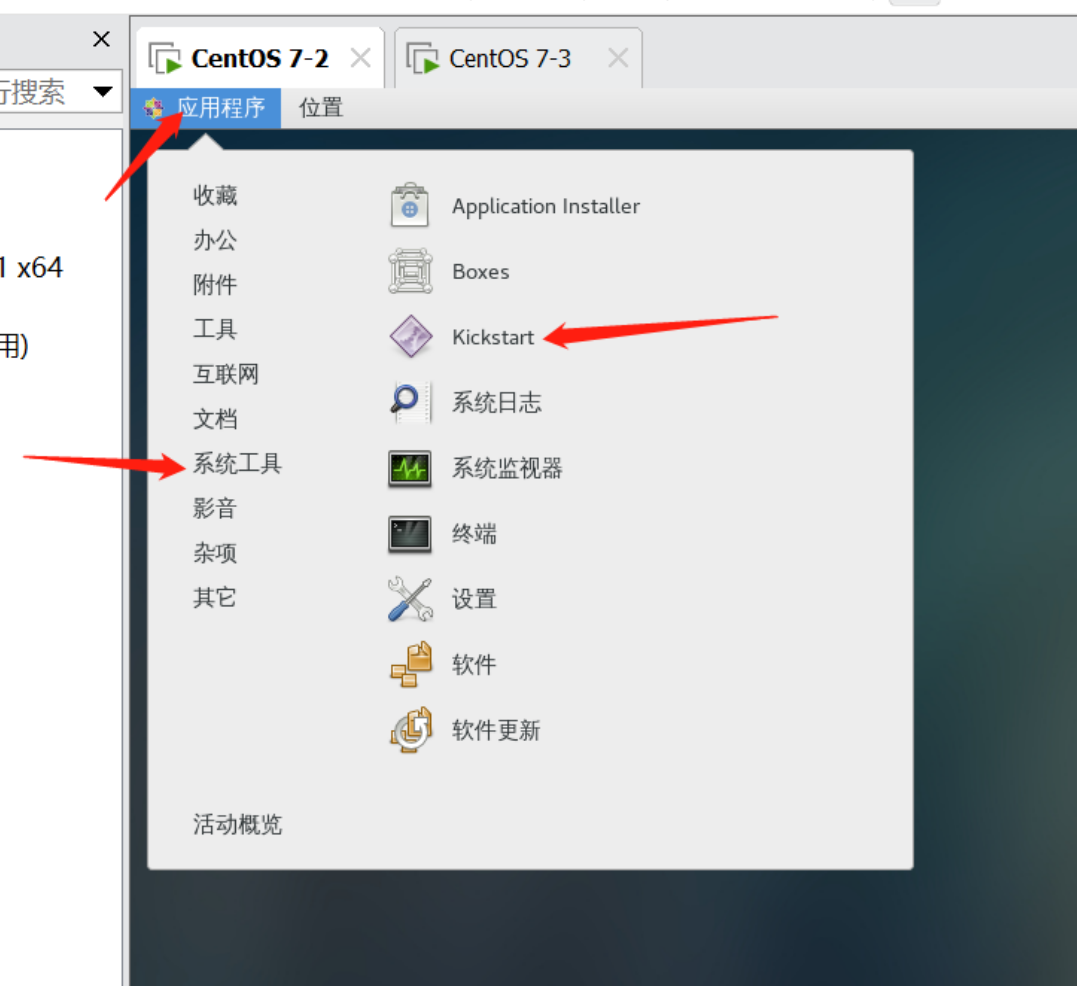
Task: Click the CentOS 7-3 VM tab icon
Action: click(x=422, y=58)
